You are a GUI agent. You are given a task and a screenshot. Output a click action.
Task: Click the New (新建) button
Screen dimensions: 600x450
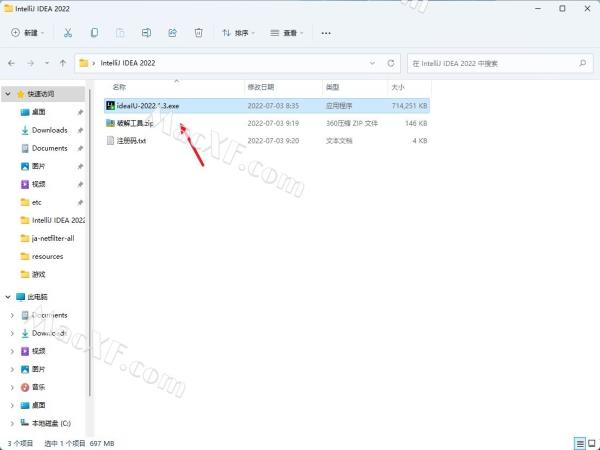pos(28,33)
